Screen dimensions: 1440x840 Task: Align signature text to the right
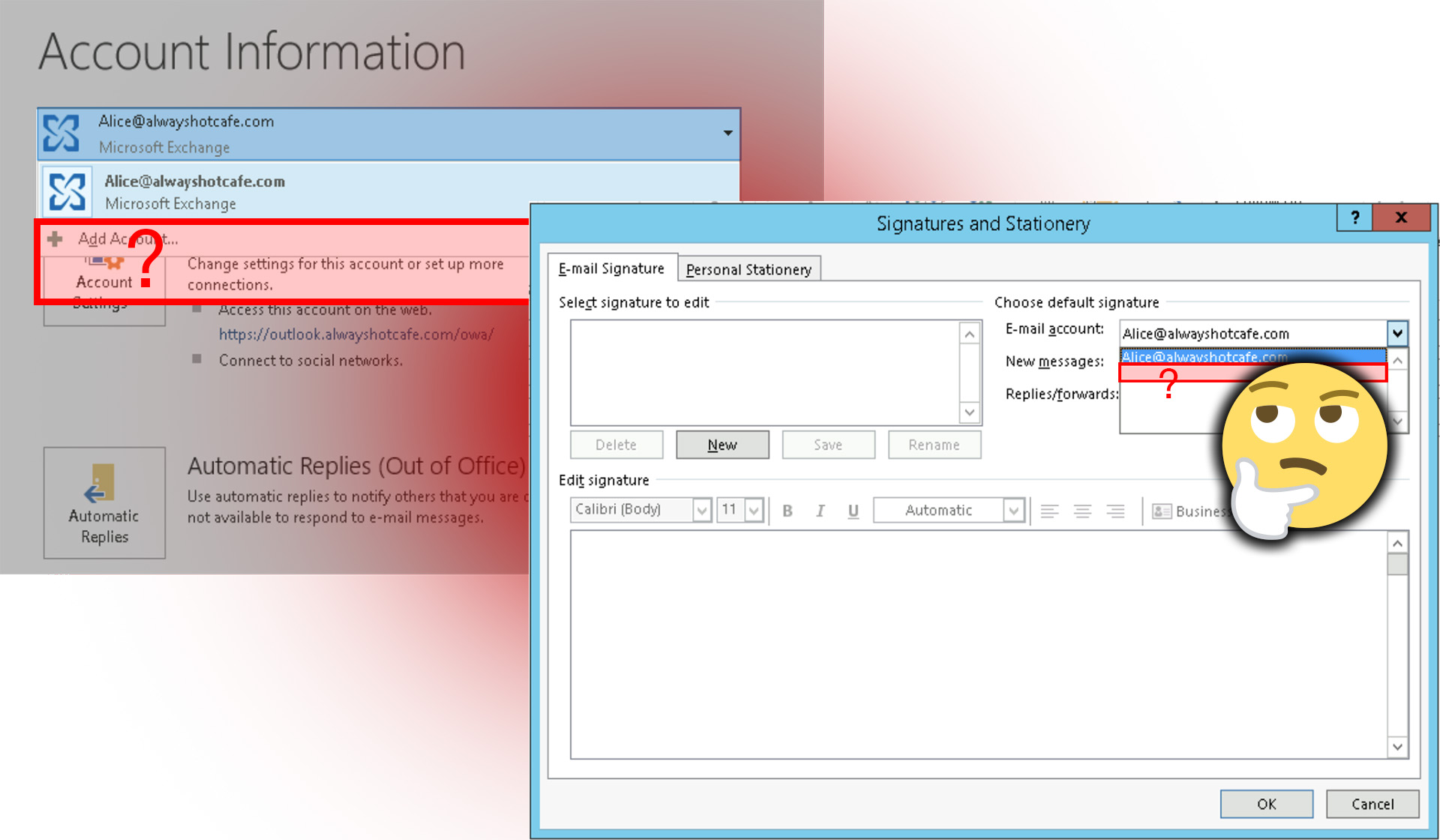coord(1115,510)
